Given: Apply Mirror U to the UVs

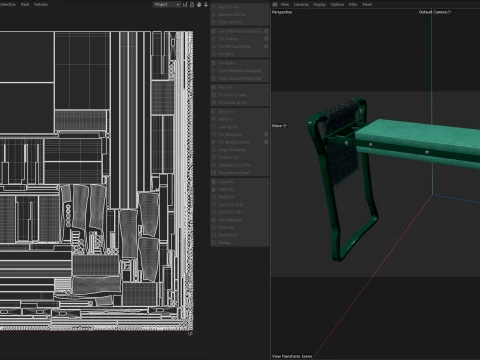Looking at the screenshot, I should click(240, 112).
